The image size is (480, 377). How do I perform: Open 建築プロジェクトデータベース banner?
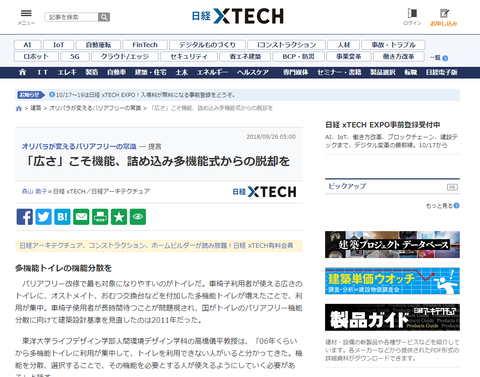click(x=392, y=245)
